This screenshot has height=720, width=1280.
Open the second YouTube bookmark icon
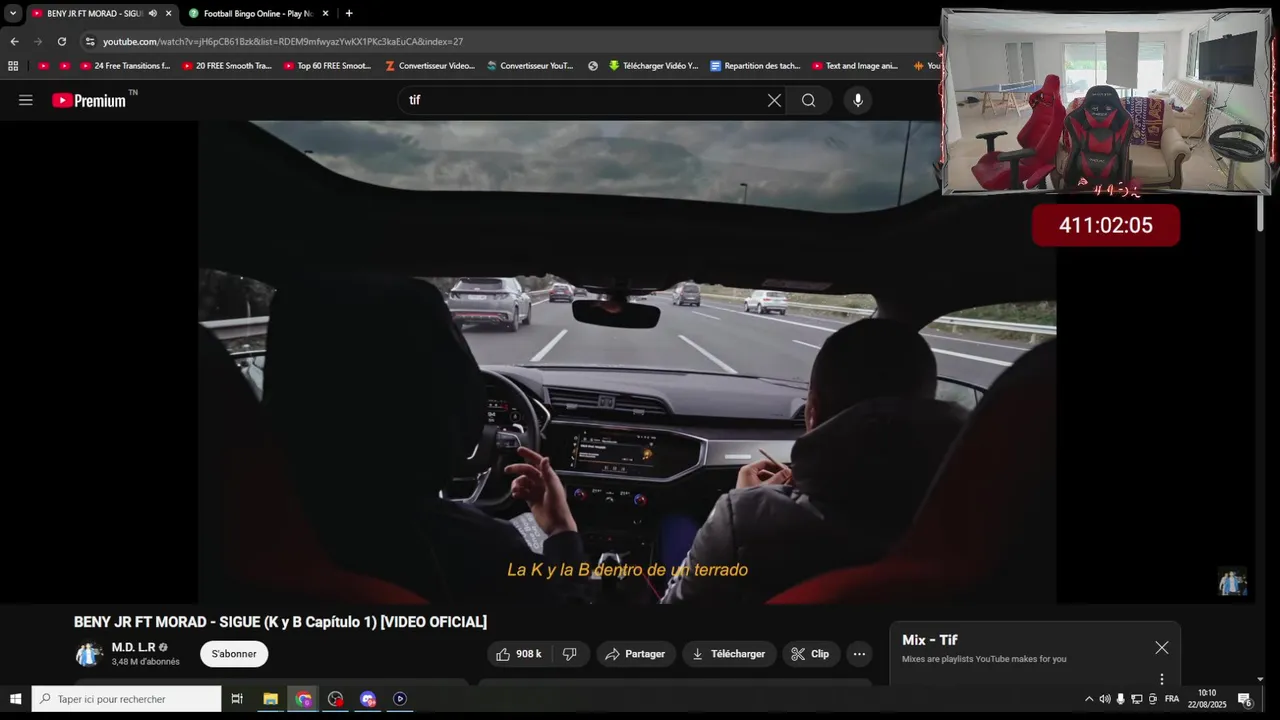(x=65, y=66)
